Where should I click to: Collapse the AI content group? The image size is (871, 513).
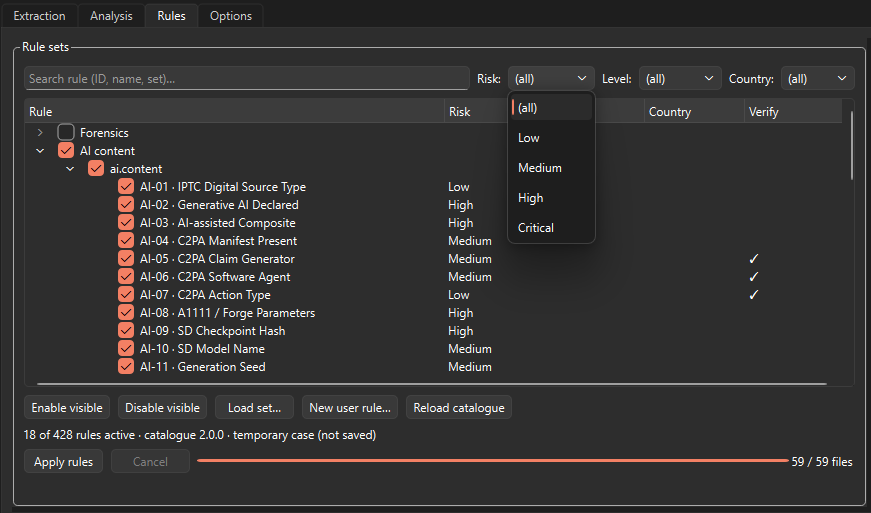point(40,151)
